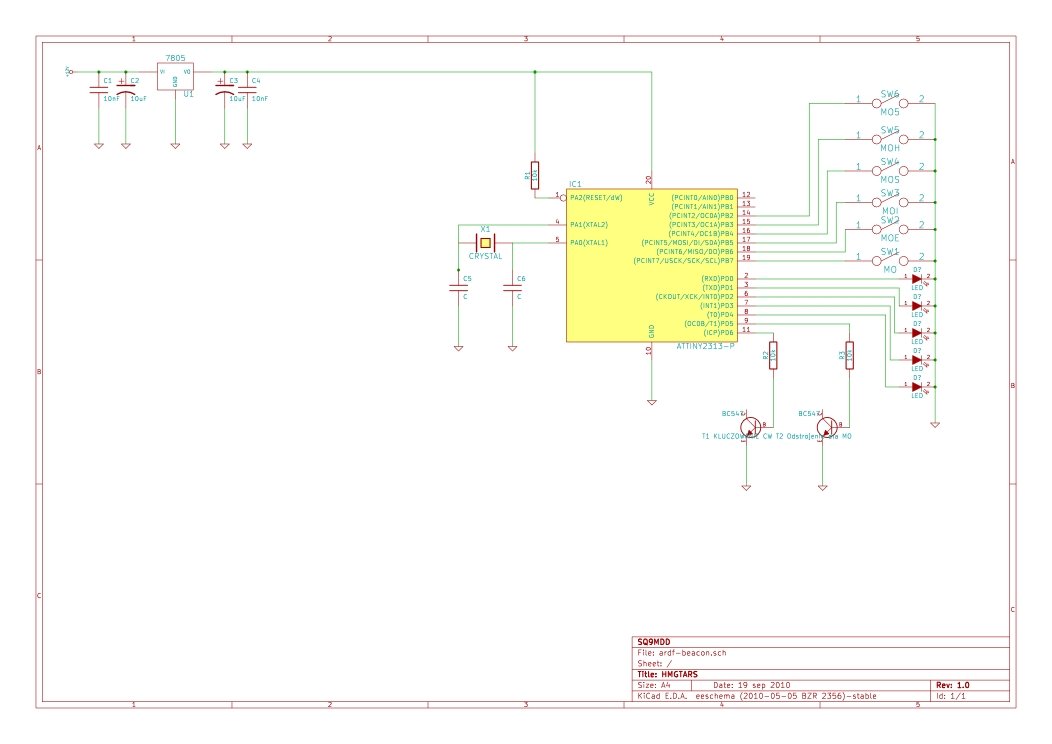Click the T2 BC547 transistor symbol
Image resolution: width=1052 pixels, height=744 pixels.
click(x=826, y=427)
